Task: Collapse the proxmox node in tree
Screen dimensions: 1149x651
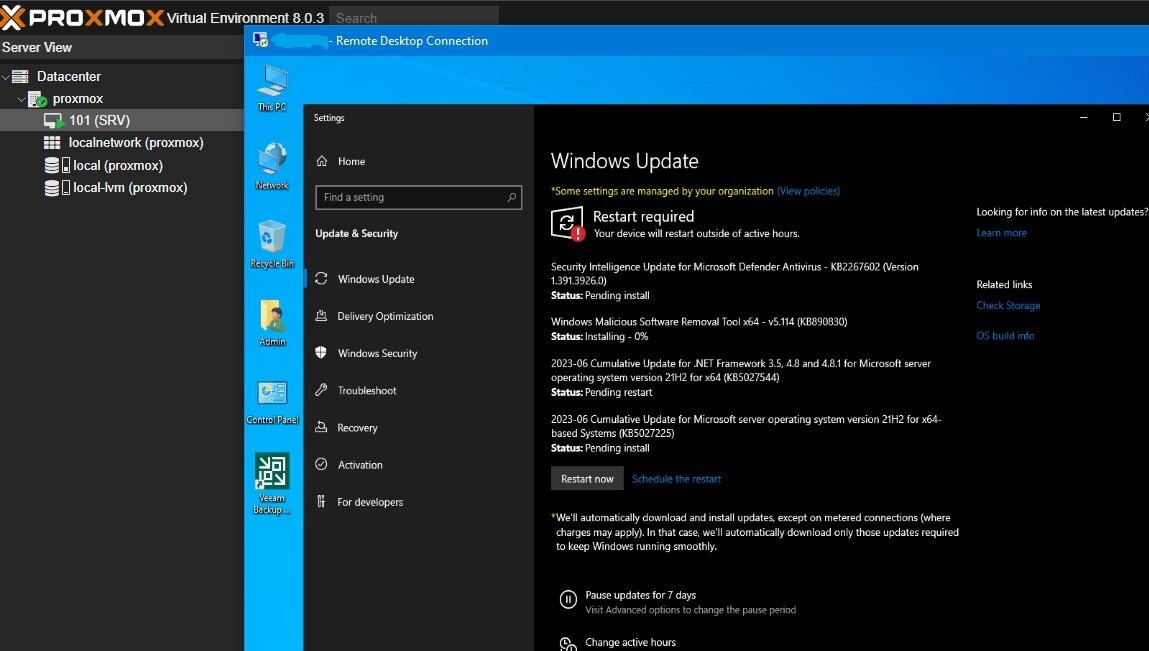Action: [21, 99]
